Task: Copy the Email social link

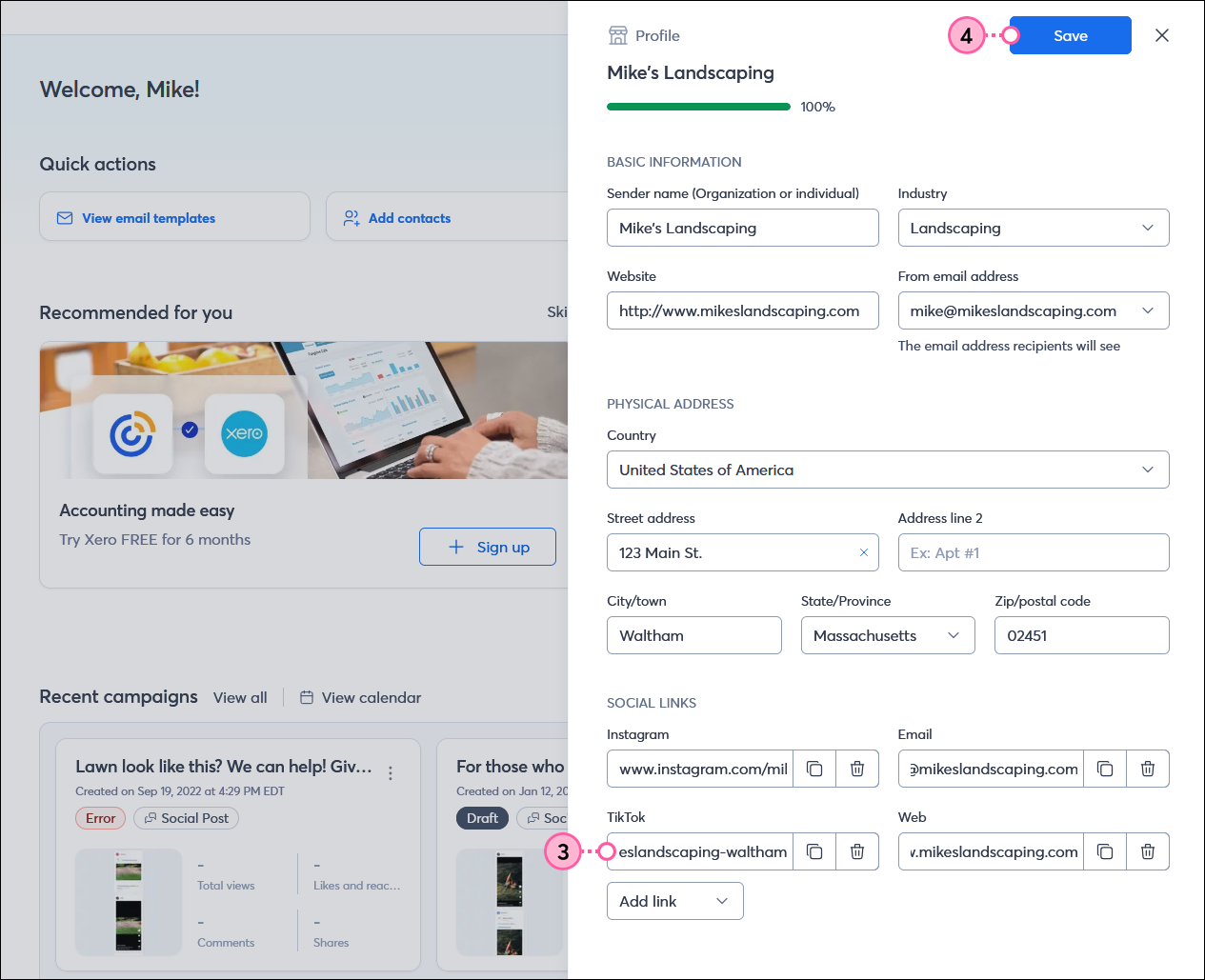Action: pos(1105,769)
